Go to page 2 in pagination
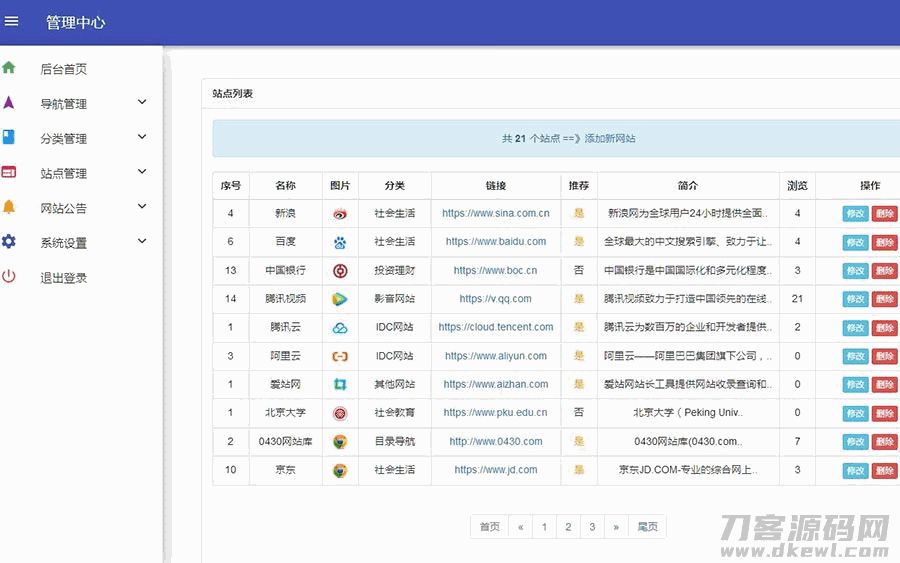The width and height of the screenshot is (900, 563). tap(568, 527)
